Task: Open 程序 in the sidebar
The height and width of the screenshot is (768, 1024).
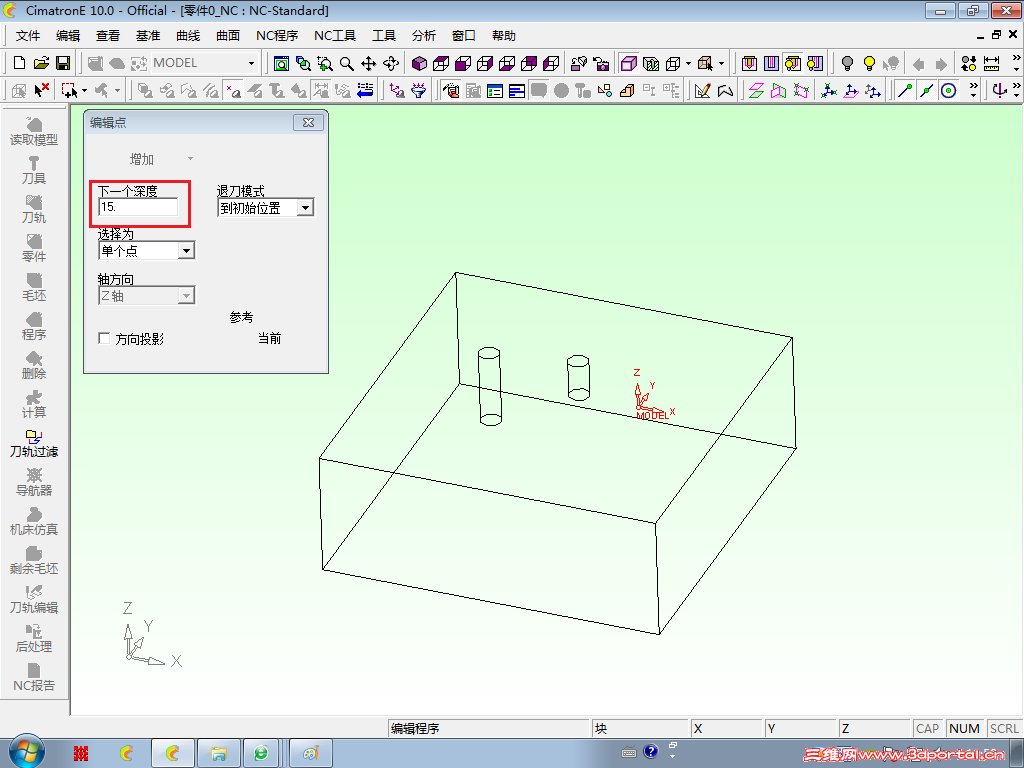Action: pos(34,327)
